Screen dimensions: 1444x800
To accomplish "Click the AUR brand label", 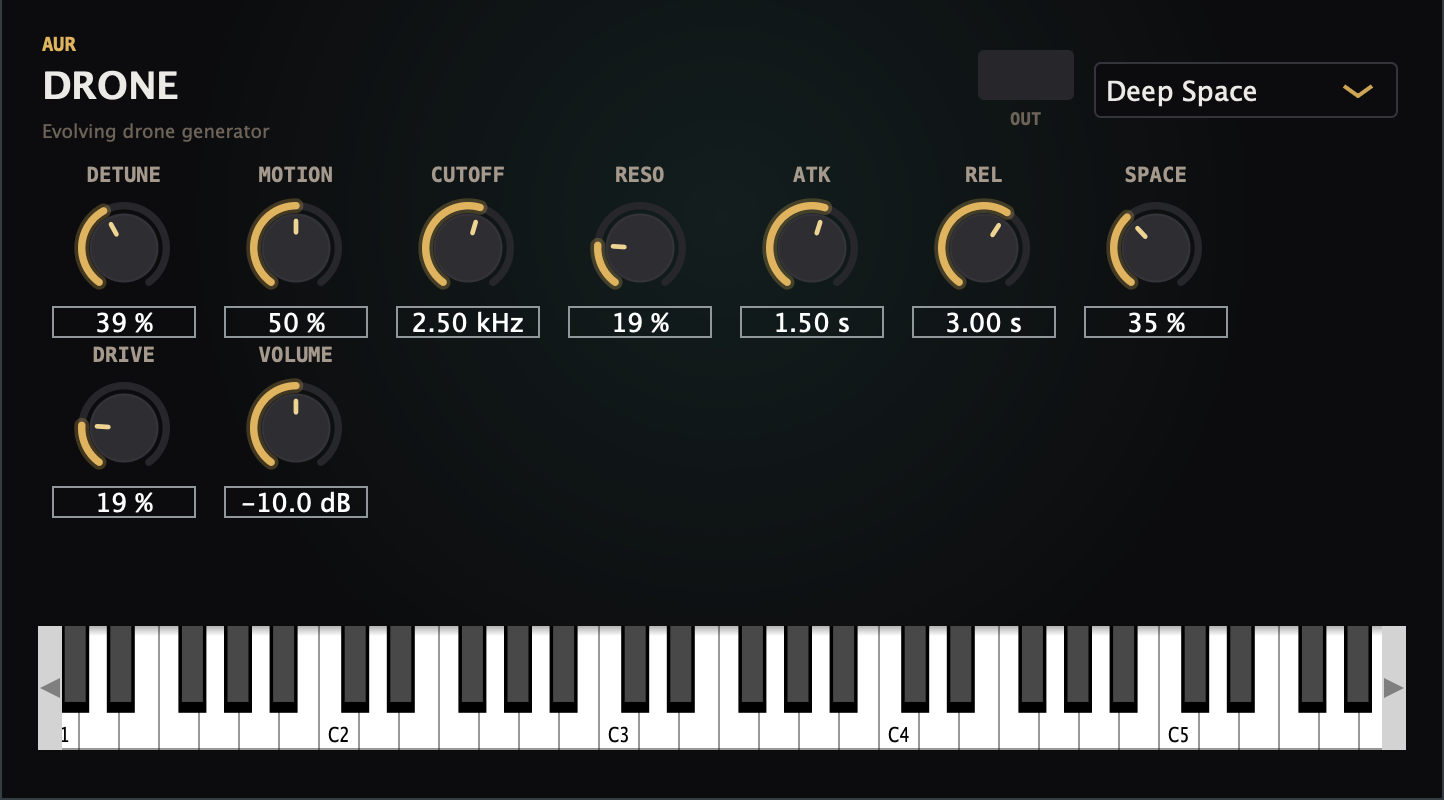I will 59,44.
